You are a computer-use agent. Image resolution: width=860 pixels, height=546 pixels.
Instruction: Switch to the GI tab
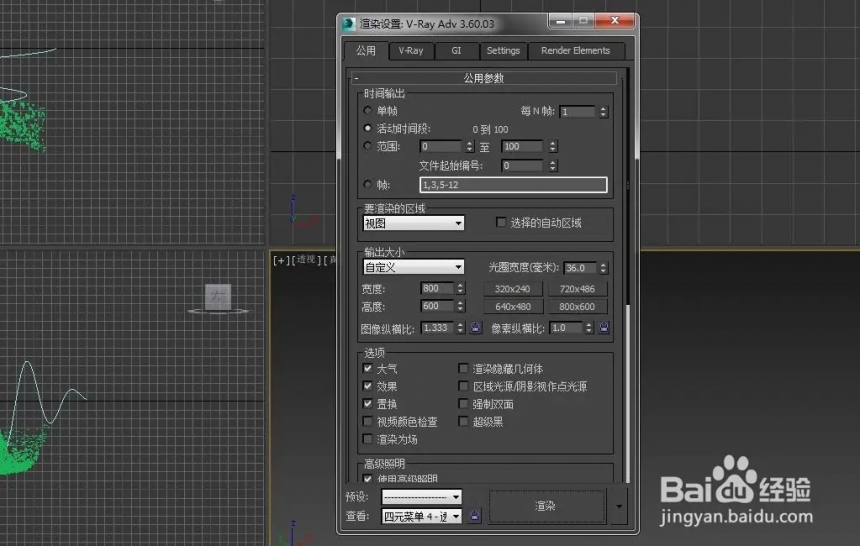click(x=456, y=50)
